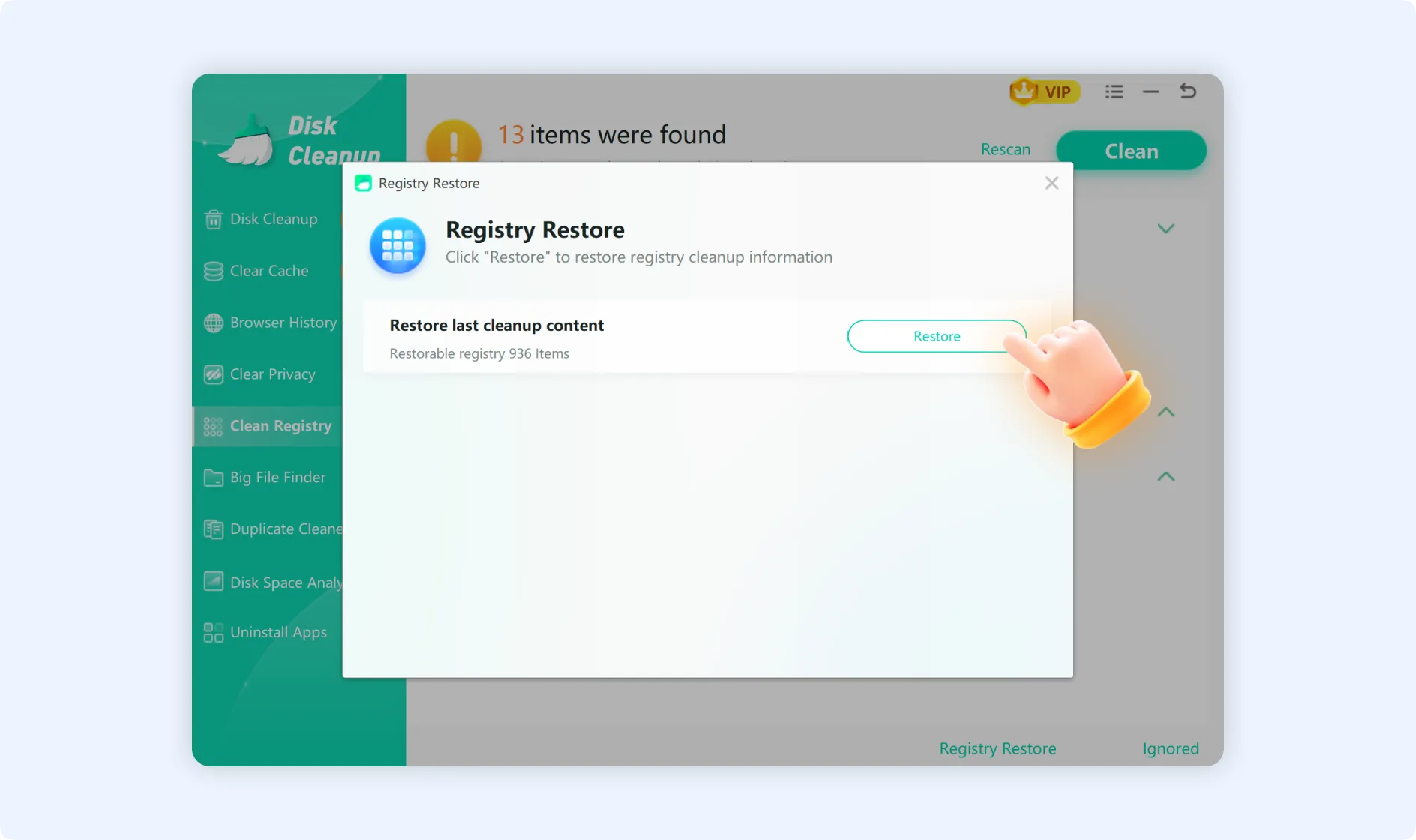Click the Registry Restore dialog icon
This screenshot has width=1416, height=840.
[397, 246]
